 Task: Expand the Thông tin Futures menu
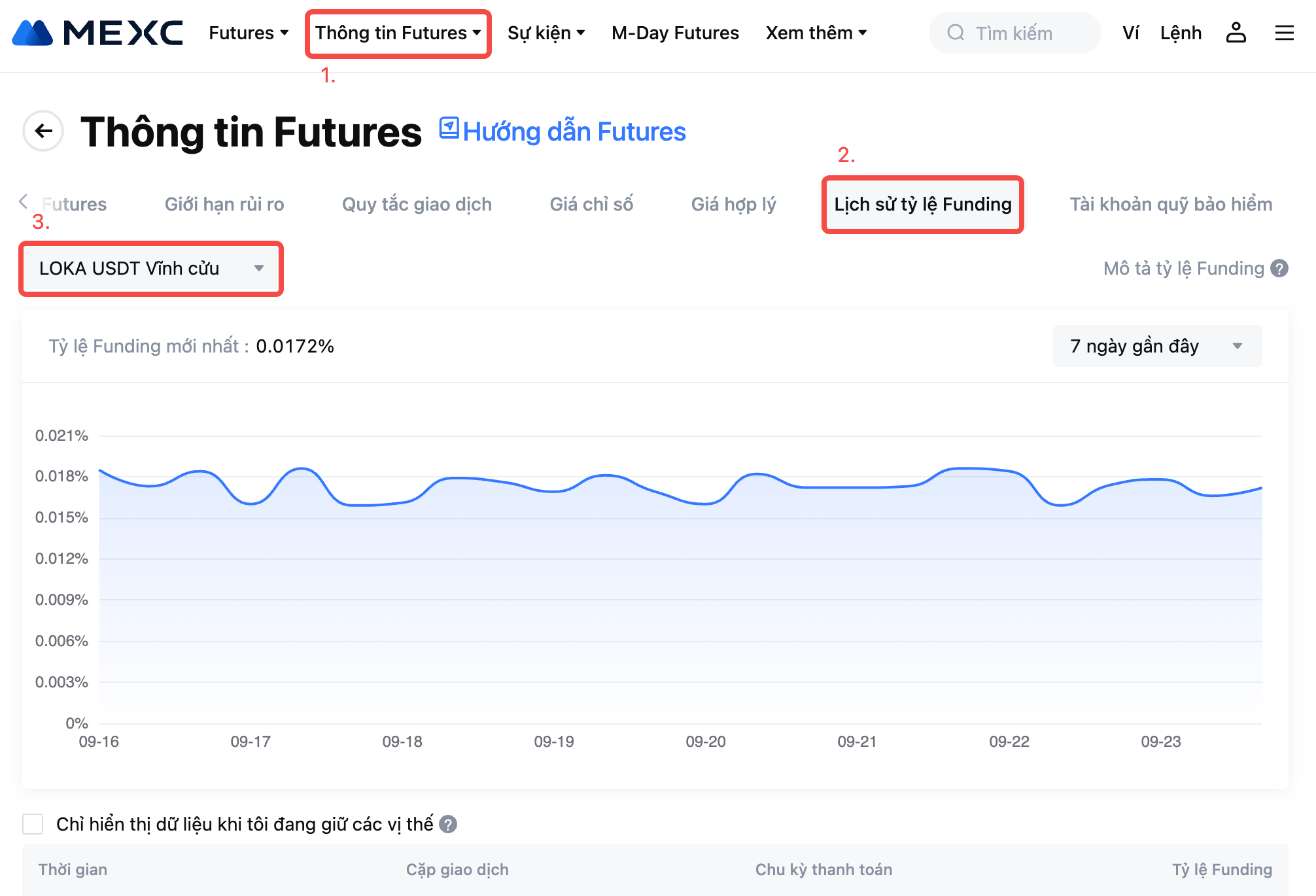coord(398,33)
